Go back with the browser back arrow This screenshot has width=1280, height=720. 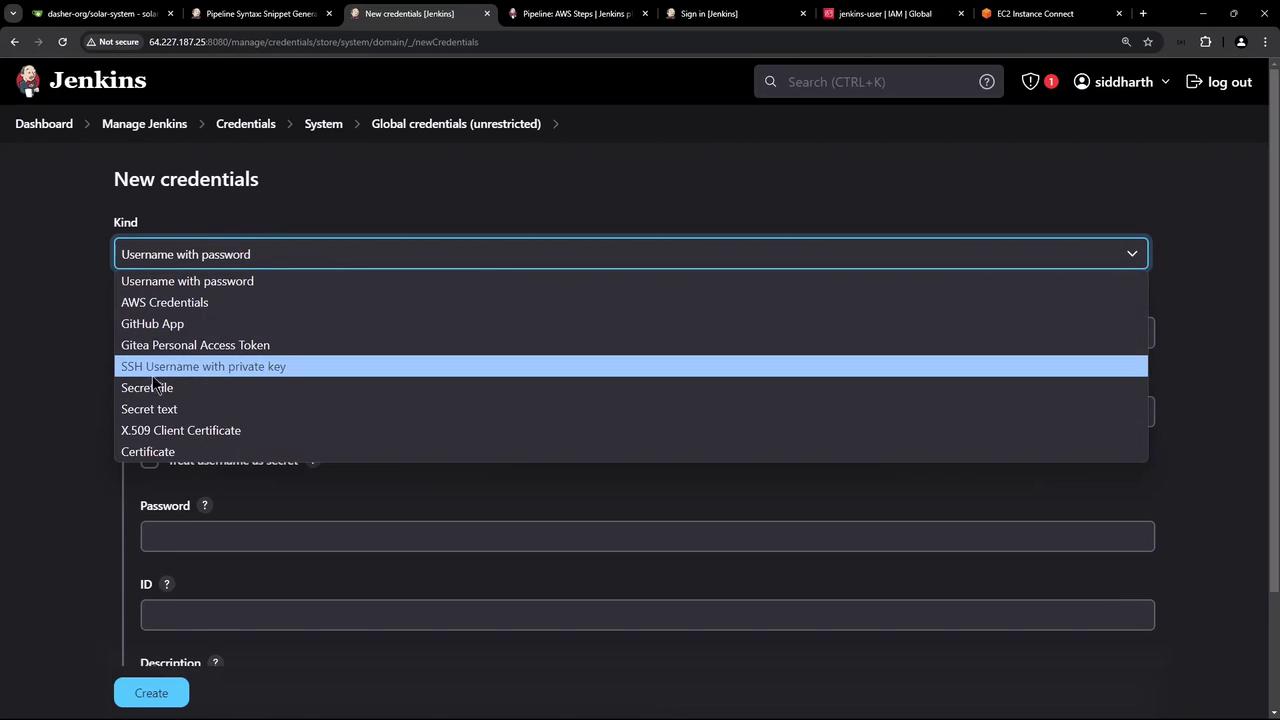tap(15, 42)
